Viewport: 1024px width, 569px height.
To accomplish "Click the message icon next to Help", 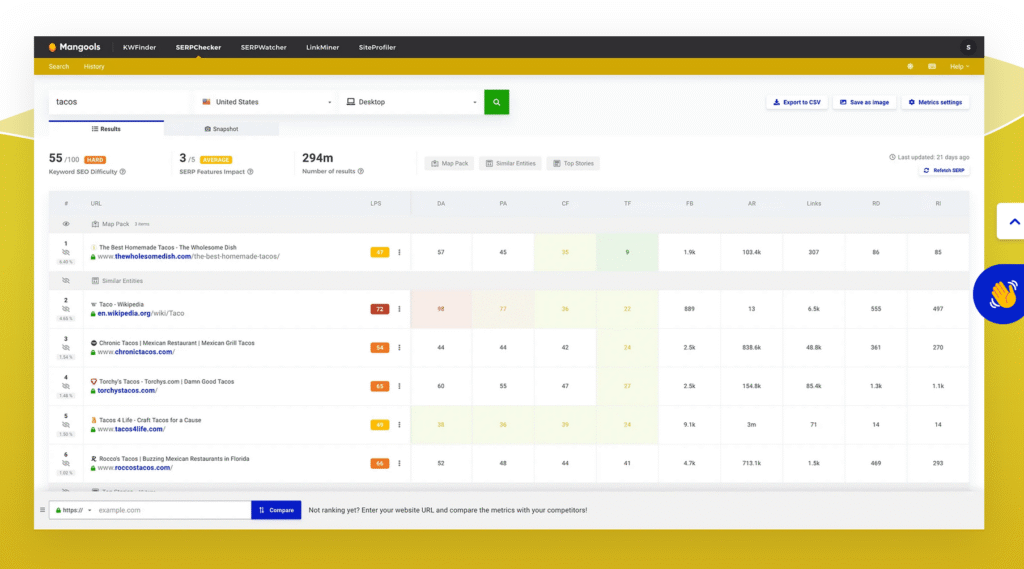I will pyautogui.click(x=932, y=67).
